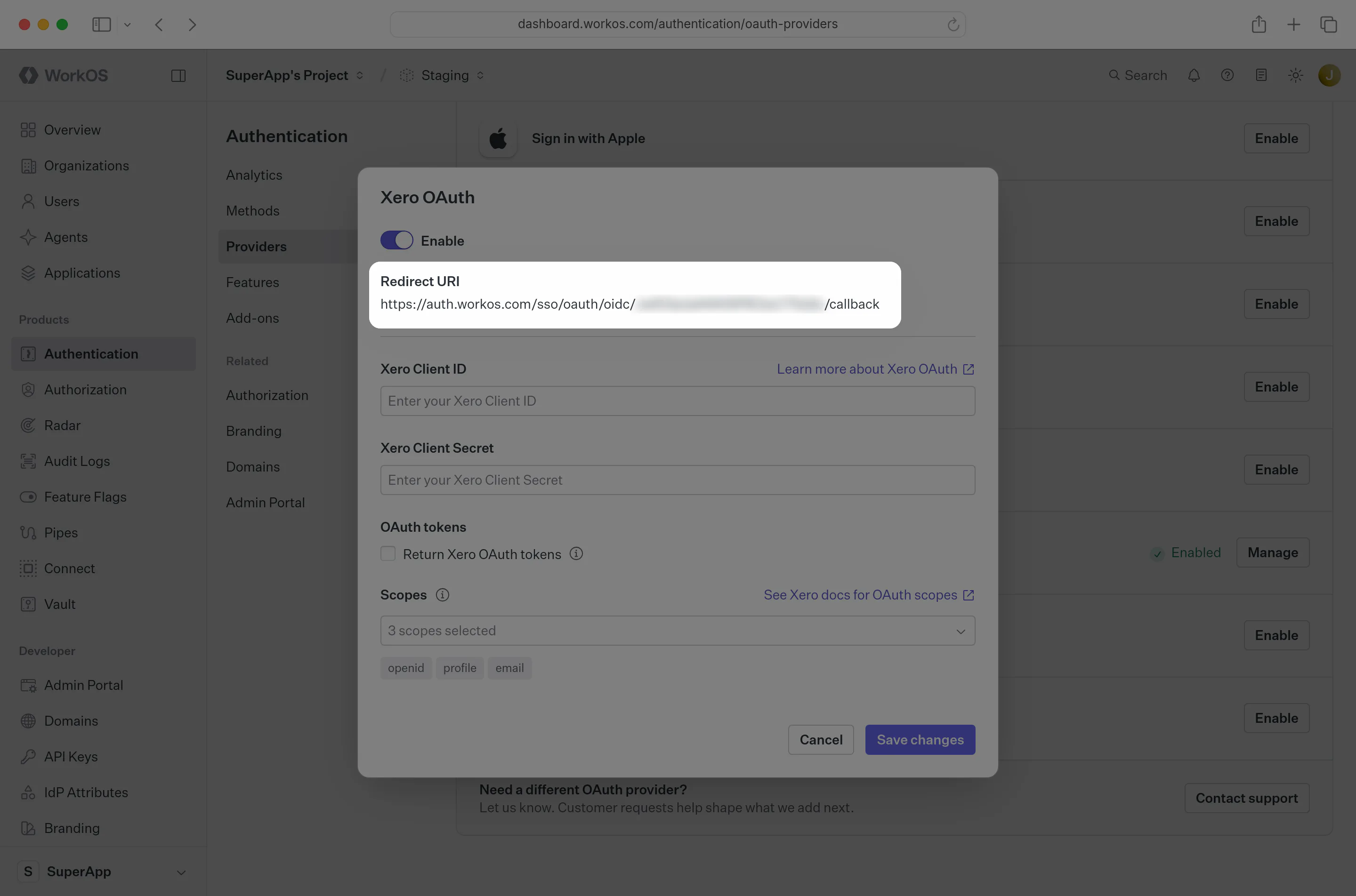Click the WorkOS logo

click(x=64, y=75)
